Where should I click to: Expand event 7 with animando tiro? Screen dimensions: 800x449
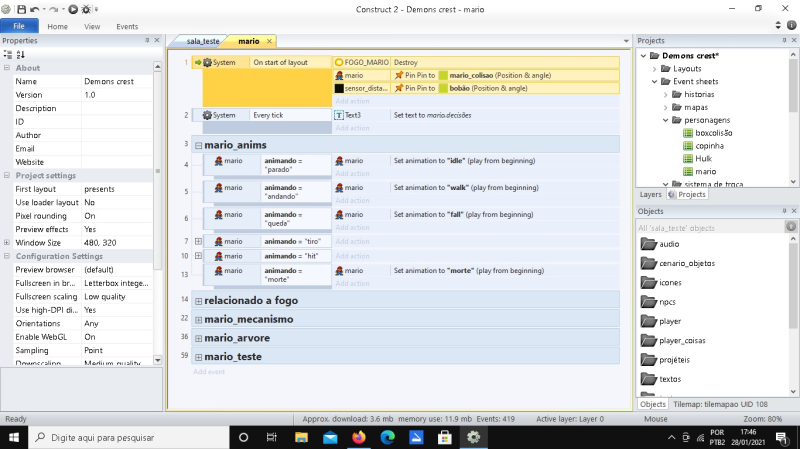[x=198, y=241]
